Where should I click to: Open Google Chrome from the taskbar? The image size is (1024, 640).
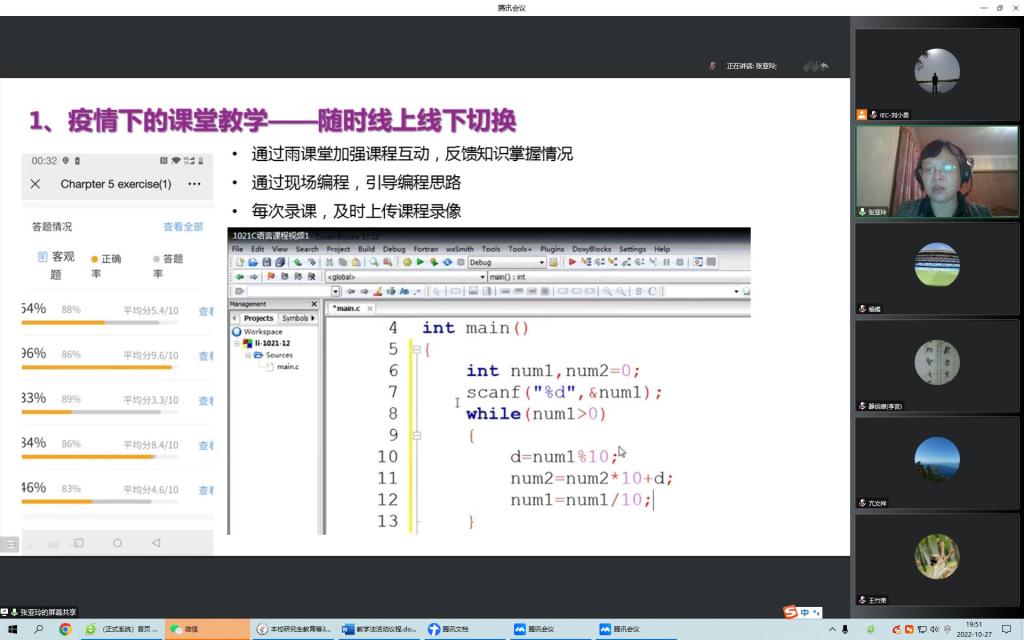(x=65, y=629)
